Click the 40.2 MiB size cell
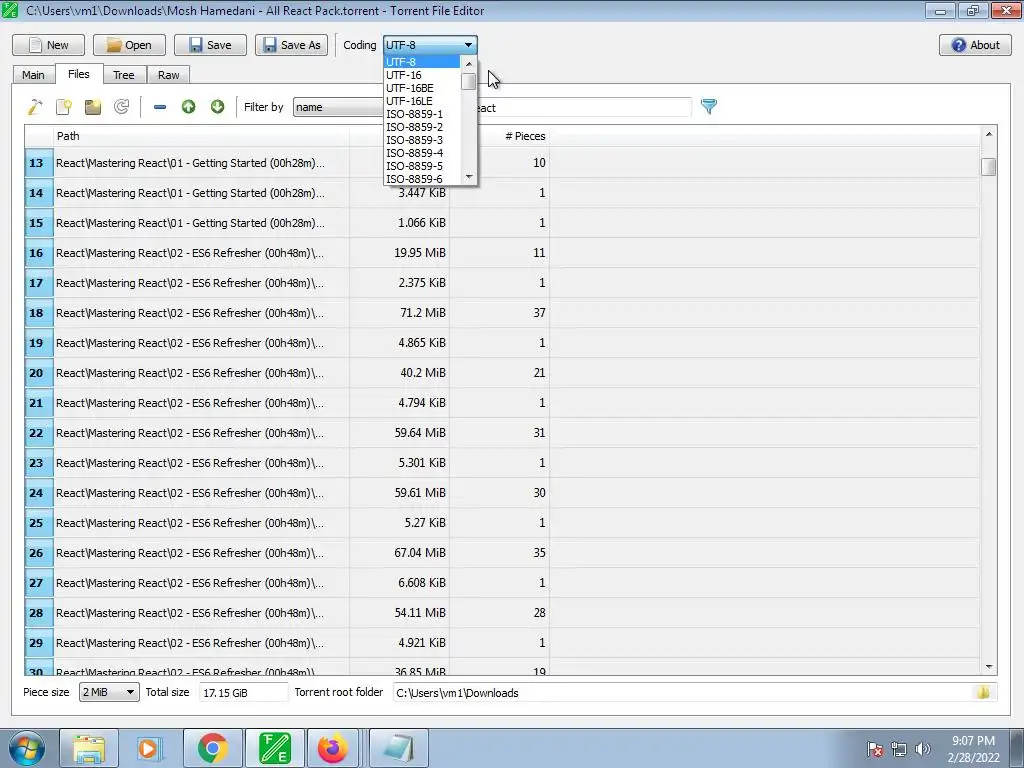Image resolution: width=1024 pixels, height=768 pixels. click(400, 373)
